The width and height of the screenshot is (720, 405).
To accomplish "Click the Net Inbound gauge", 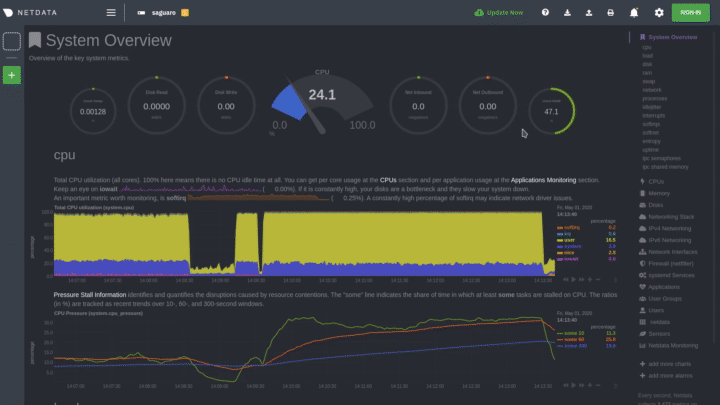I will [418, 106].
